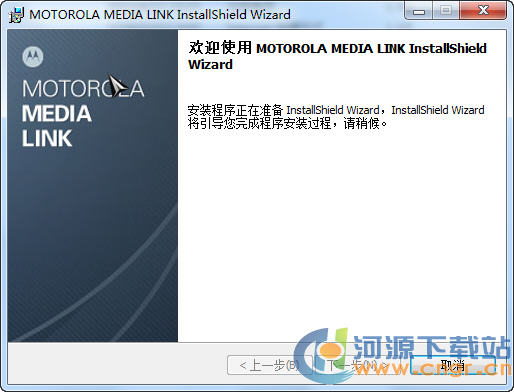Click the installer icon in the title bar
The height and width of the screenshot is (392, 514).
pos(16,15)
